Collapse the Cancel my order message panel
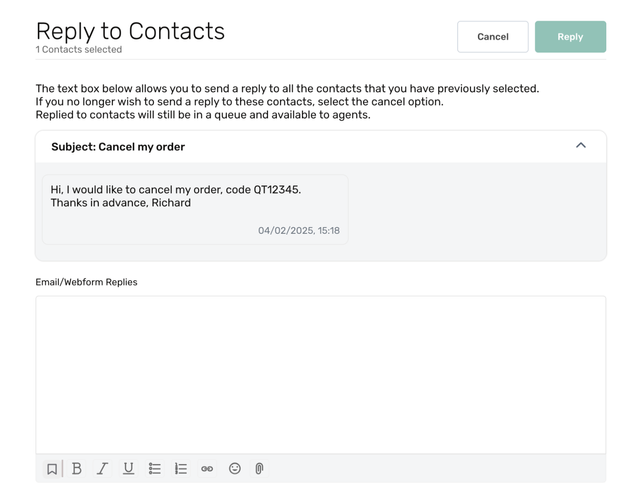The image size is (640, 498). (x=581, y=146)
